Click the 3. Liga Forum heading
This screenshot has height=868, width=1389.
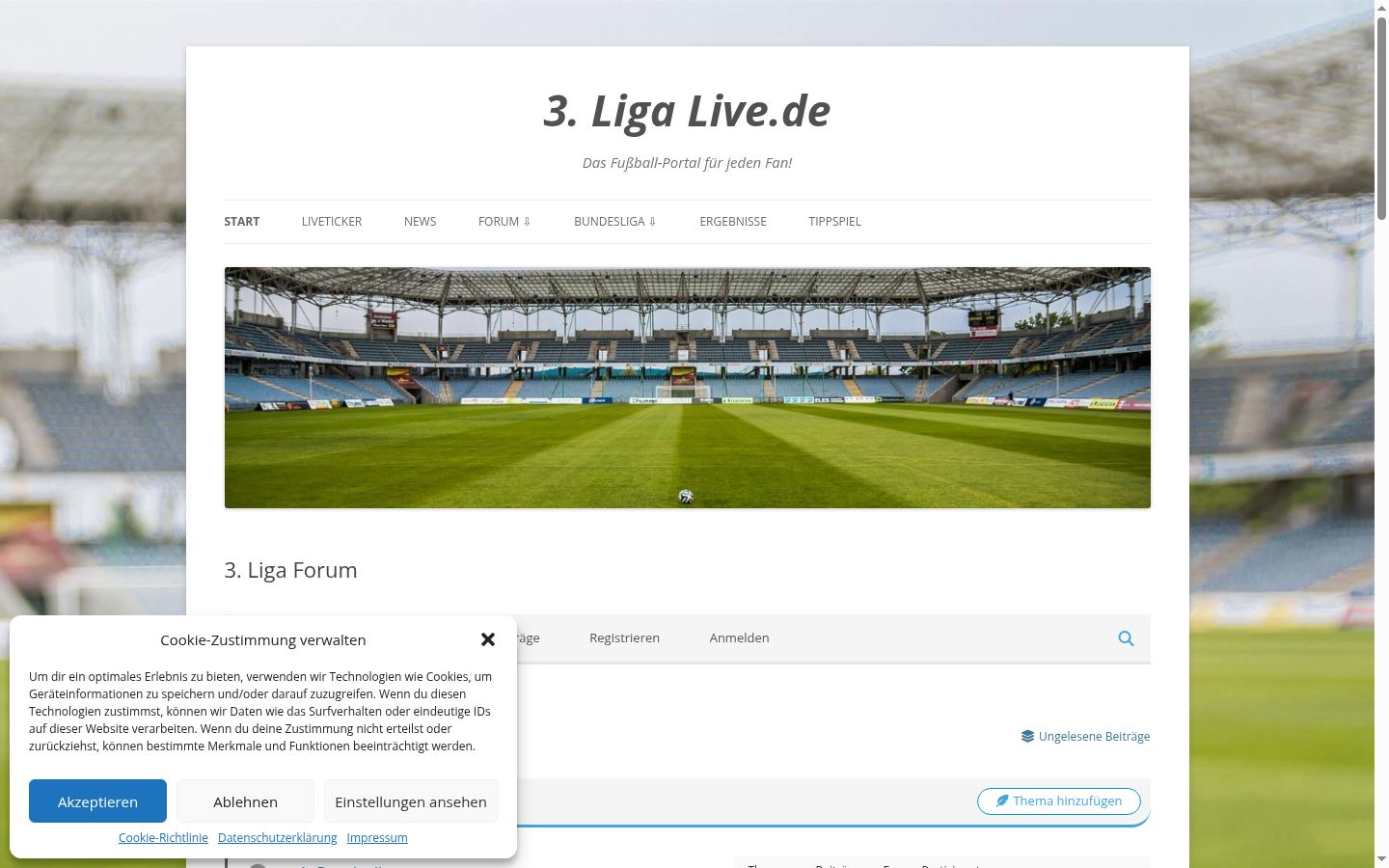[290, 570]
